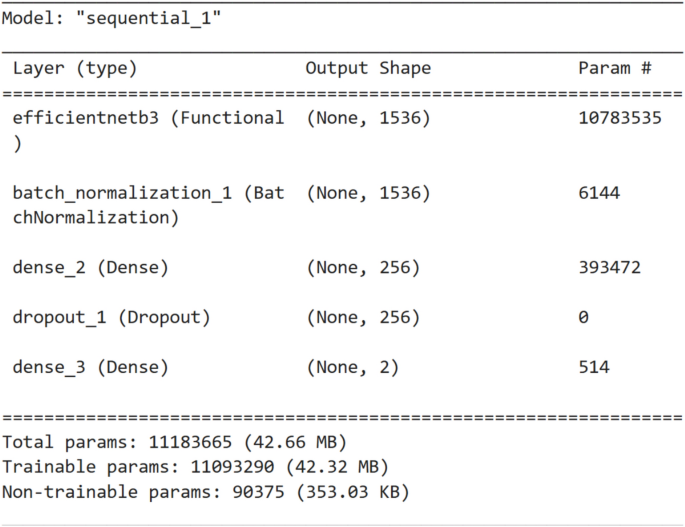Click the "Param #" column header
Image resolution: width=685 pixels, height=527 pixels.
click(x=615, y=69)
